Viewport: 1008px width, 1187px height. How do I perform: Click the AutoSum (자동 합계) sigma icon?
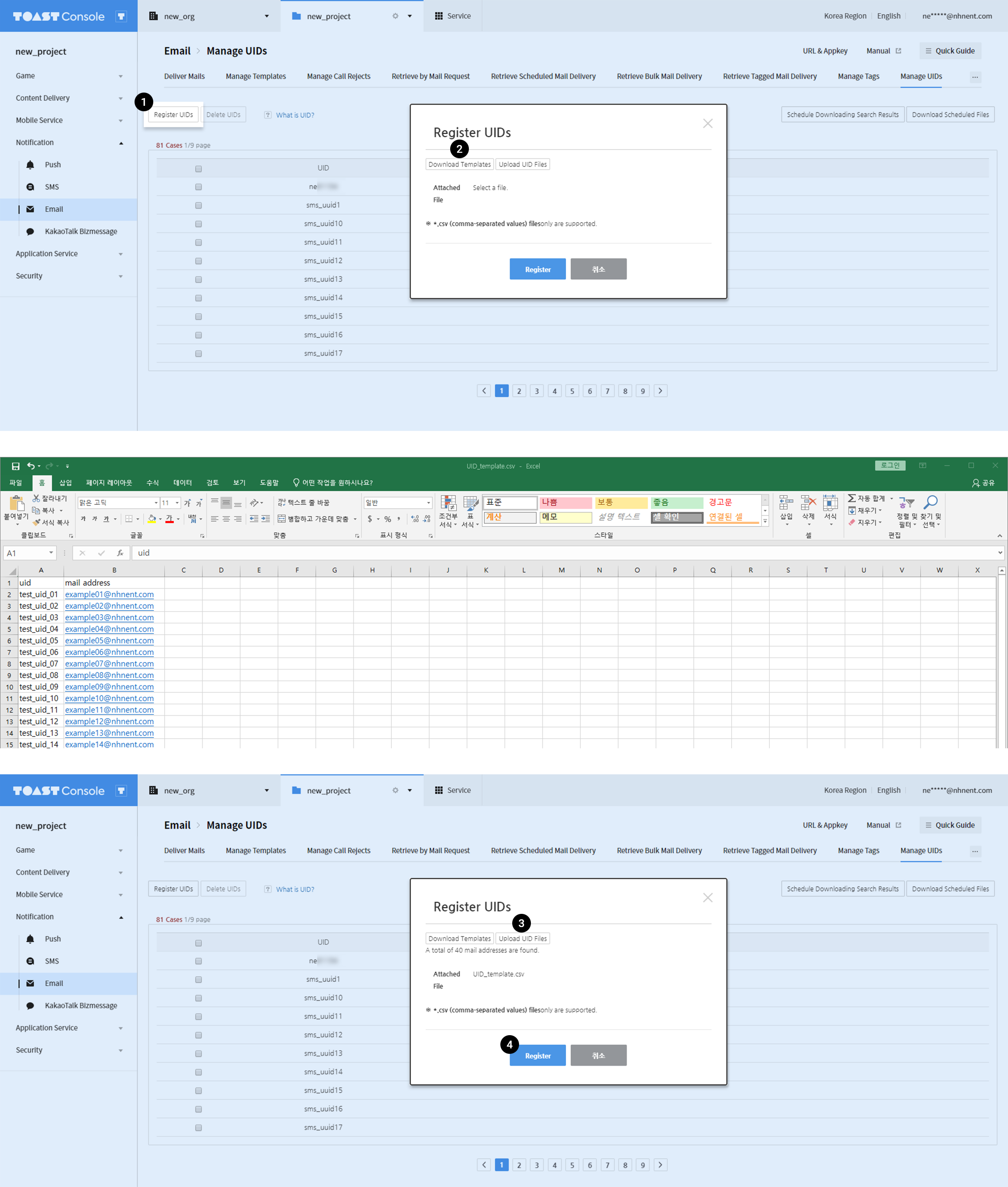click(852, 499)
